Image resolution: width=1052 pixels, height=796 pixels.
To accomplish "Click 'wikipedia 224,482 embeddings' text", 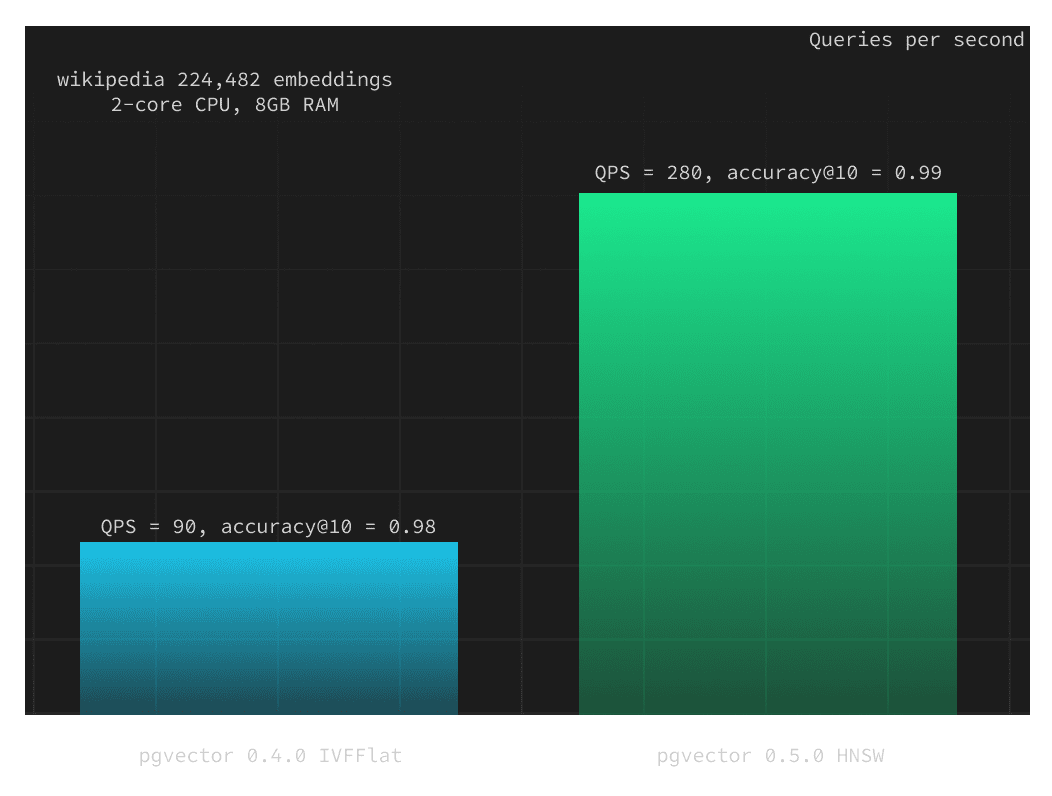I will point(225,80).
